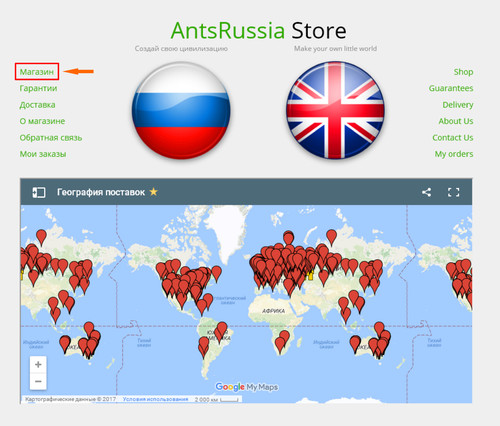Go to Guarantees page
The width and height of the screenshot is (500, 426).
pos(451,88)
